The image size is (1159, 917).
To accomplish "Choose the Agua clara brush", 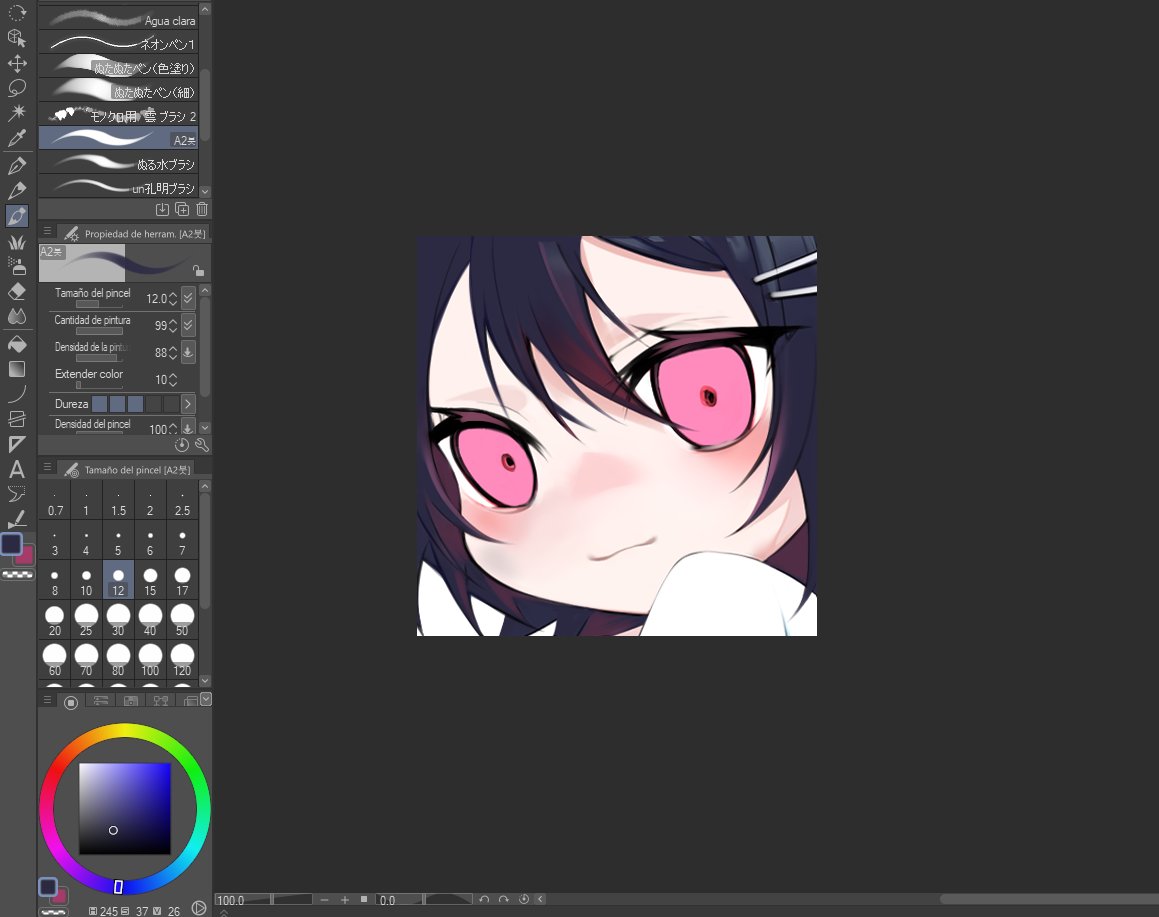I will [x=118, y=20].
